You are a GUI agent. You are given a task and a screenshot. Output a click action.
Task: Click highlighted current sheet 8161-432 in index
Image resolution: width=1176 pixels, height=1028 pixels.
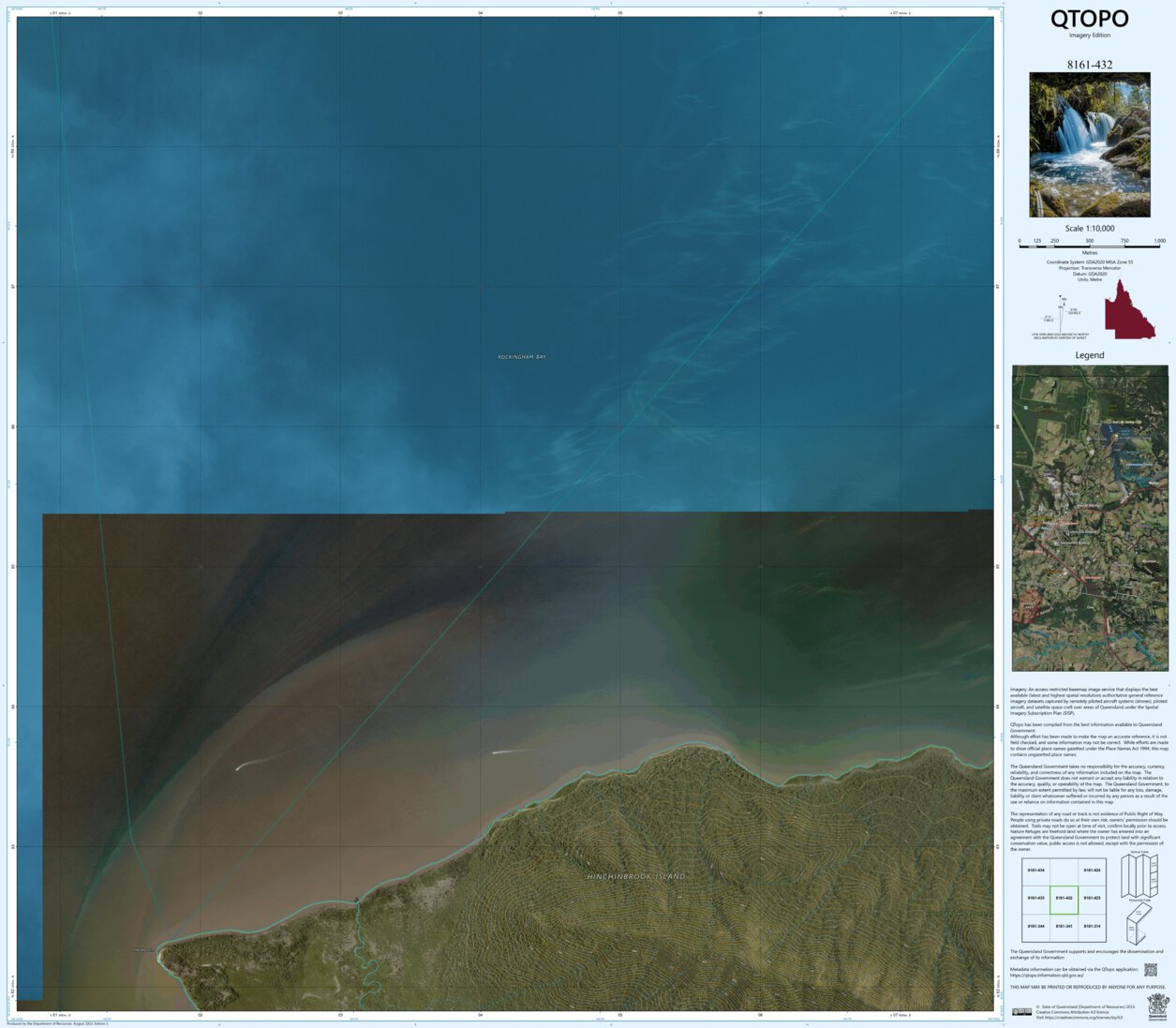1064,898
